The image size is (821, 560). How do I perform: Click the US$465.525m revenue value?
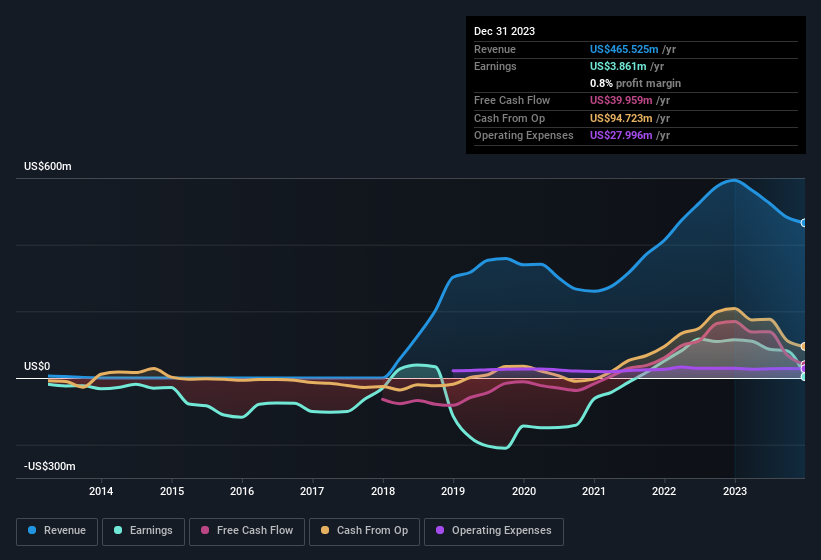pos(624,49)
